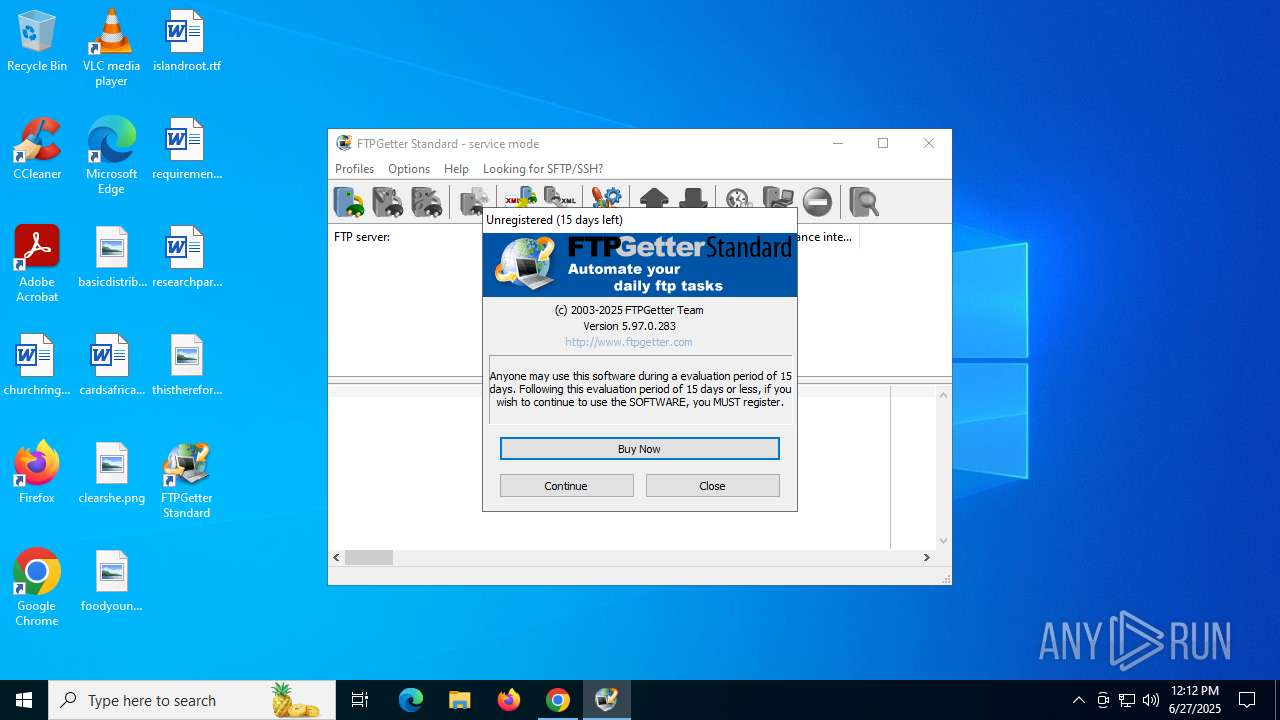Show hidden system tray icons
The height and width of the screenshot is (720, 1280).
pyautogui.click(x=1078, y=700)
